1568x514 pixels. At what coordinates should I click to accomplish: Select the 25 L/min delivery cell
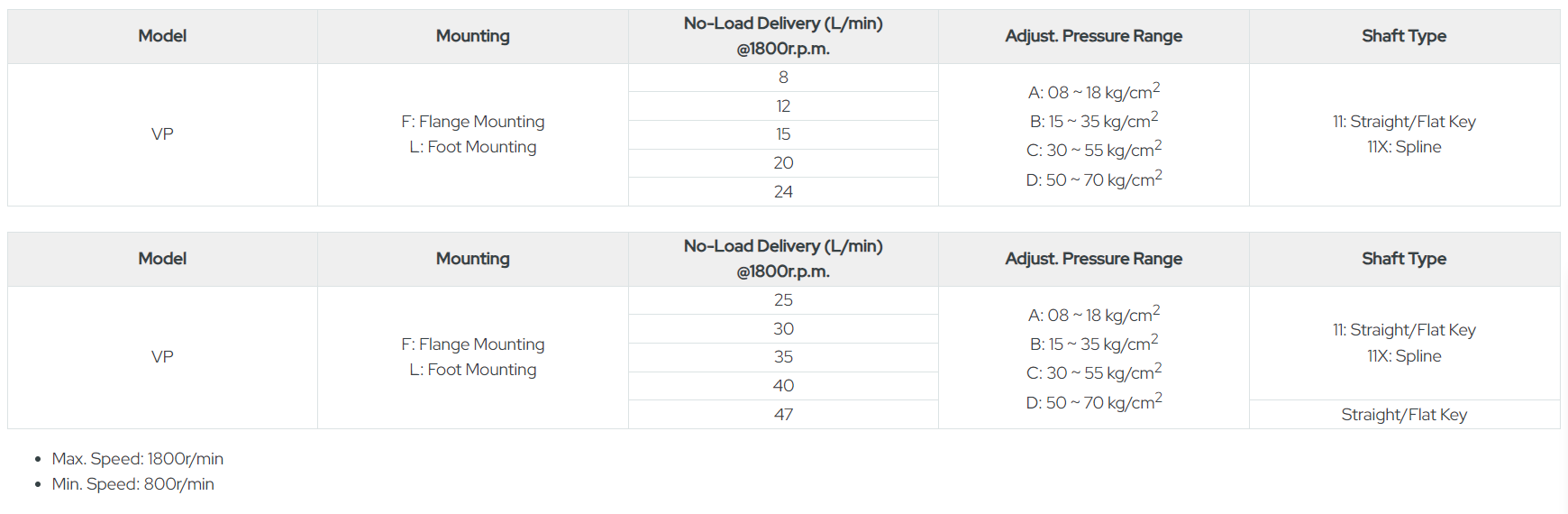click(783, 300)
